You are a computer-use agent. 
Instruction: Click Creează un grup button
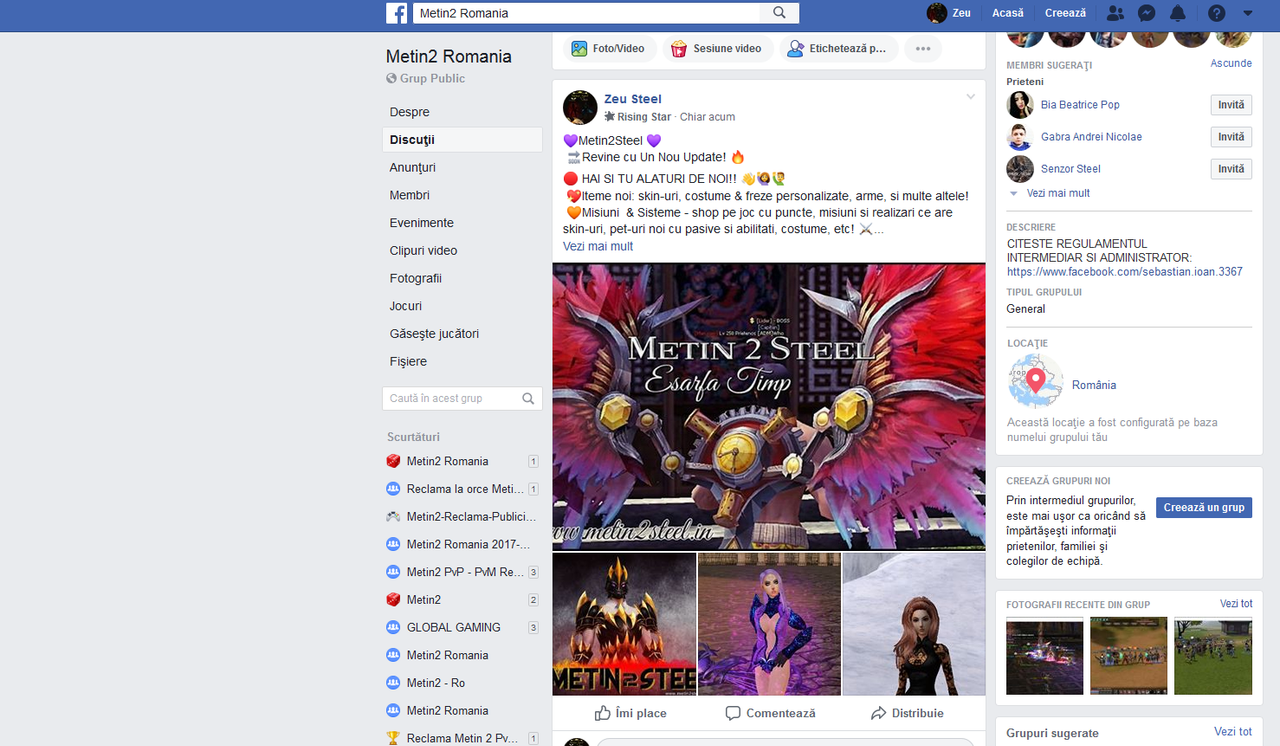1203,507
